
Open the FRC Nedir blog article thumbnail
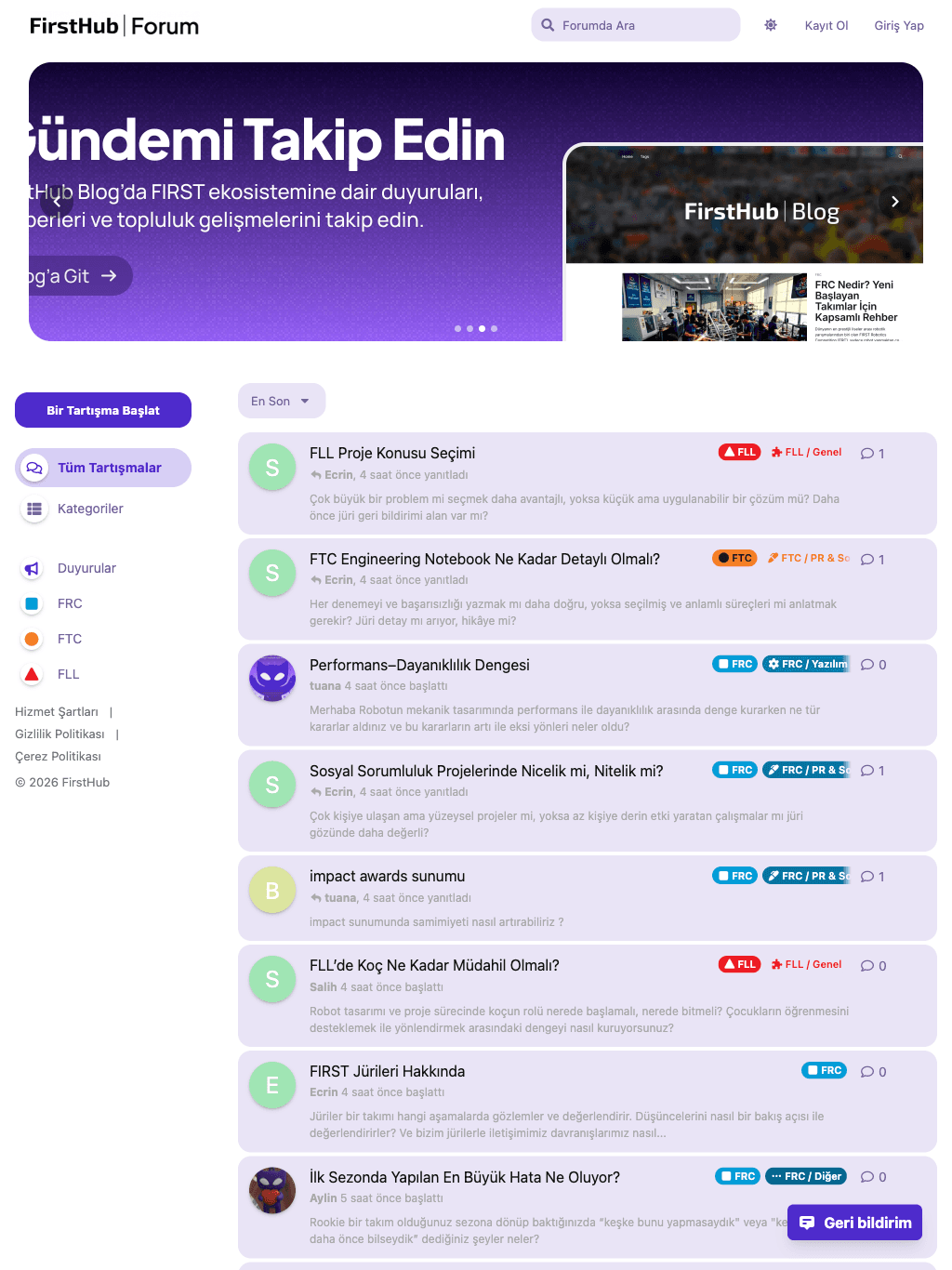(714, 307)
